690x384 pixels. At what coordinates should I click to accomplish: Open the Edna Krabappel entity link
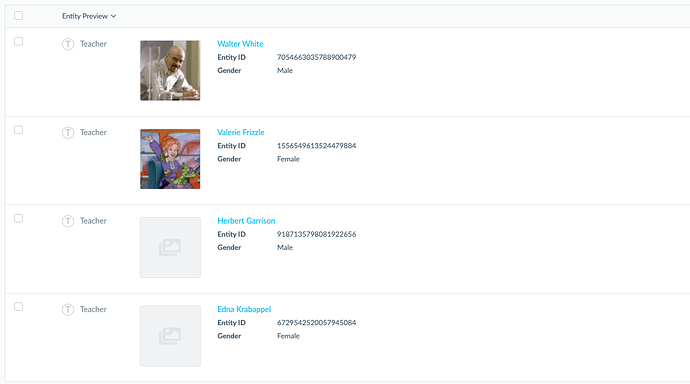pyautogui.click(x=244, y=309)
